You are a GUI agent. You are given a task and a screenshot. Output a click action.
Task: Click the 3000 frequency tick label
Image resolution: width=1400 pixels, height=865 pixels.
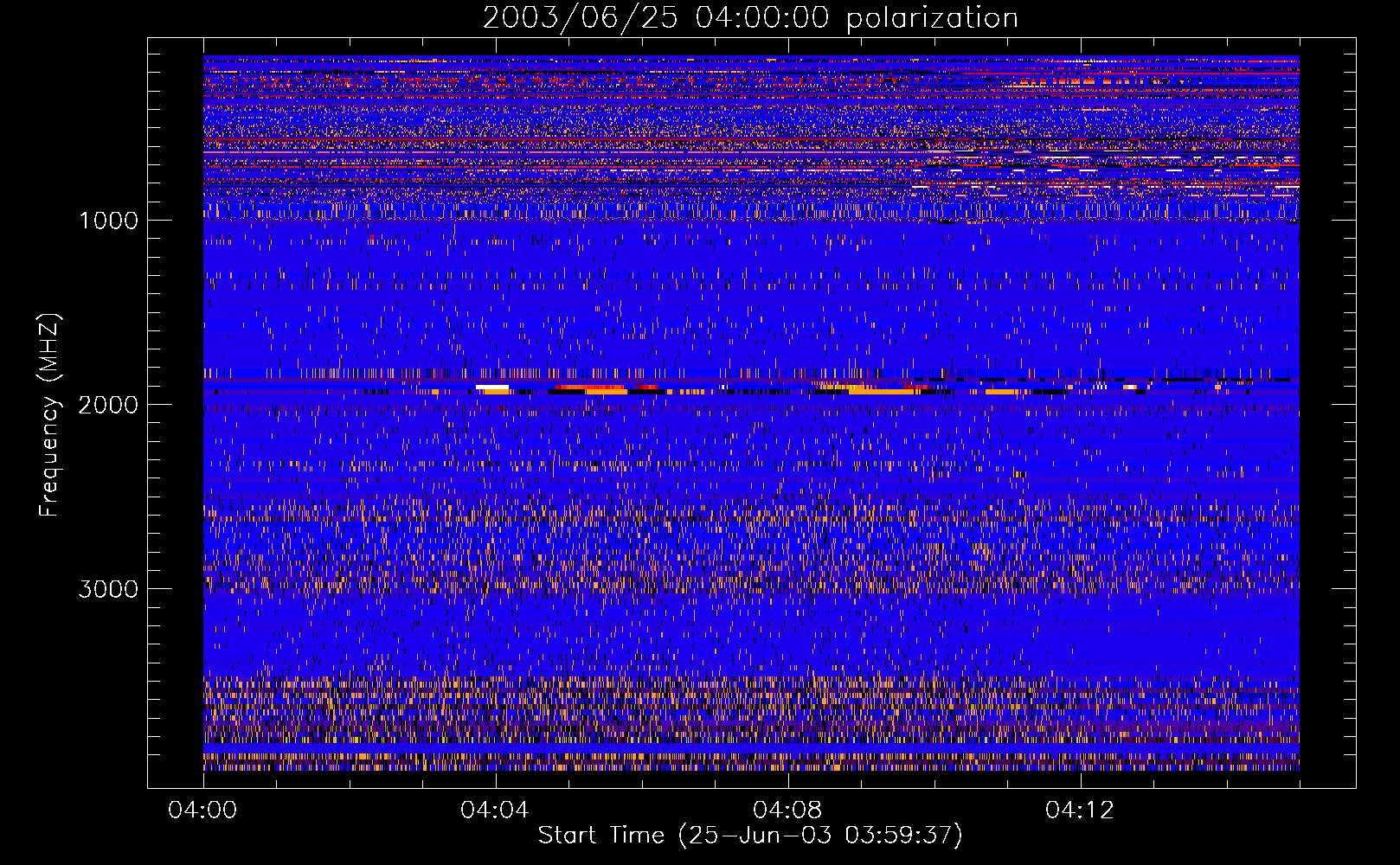point(108,589)
